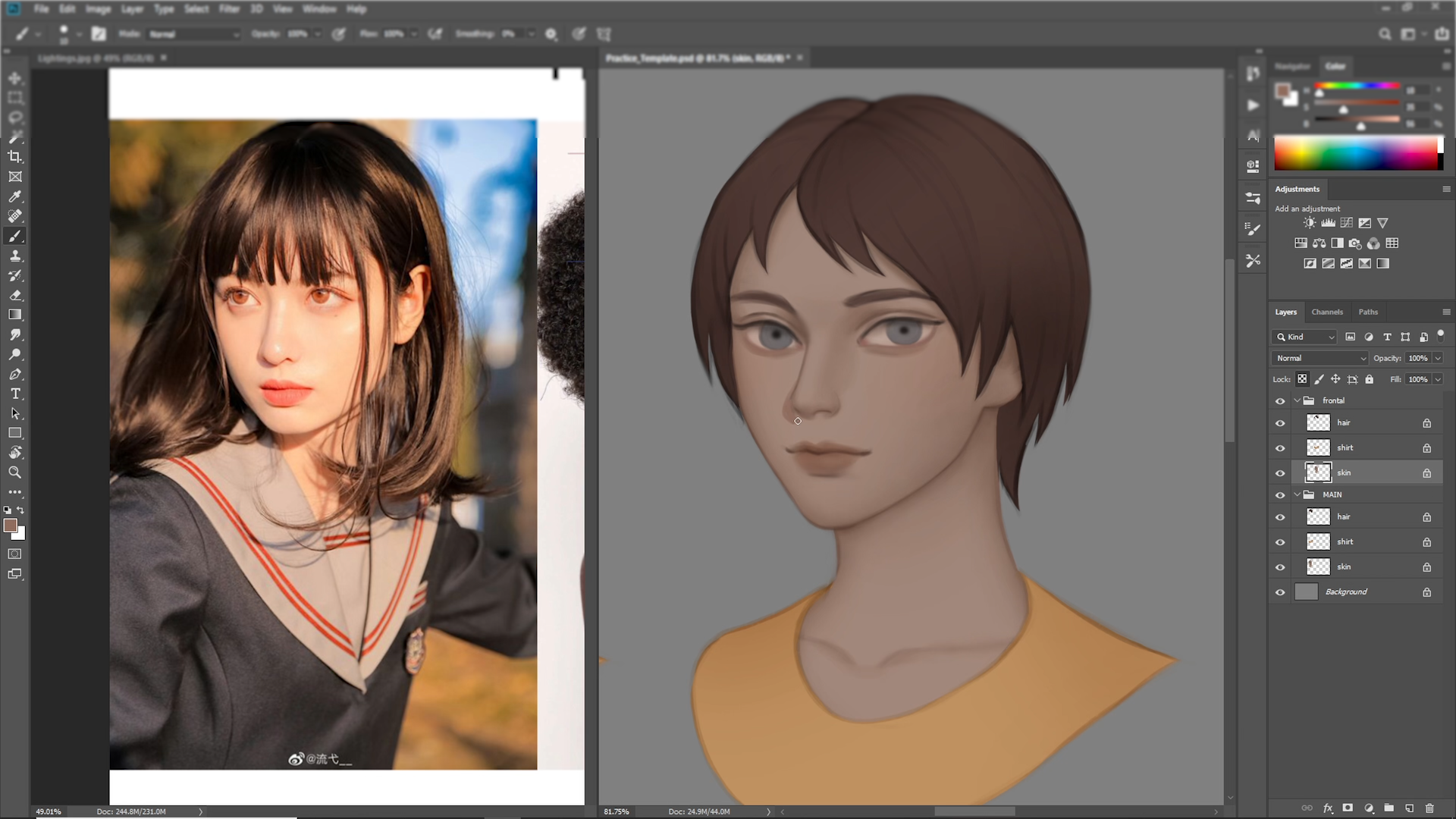Click the foreground color swatch in toolbar
Viewport: 1456px width, 819px height.
[10, 525]
